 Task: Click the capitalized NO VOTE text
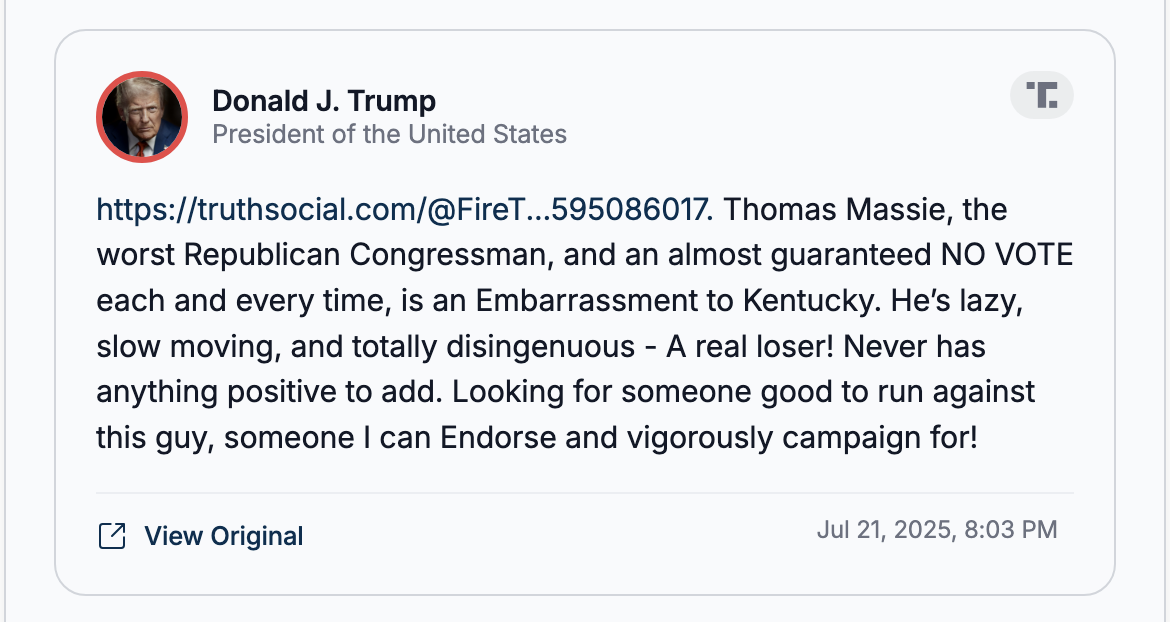(x=1007, y=255)
